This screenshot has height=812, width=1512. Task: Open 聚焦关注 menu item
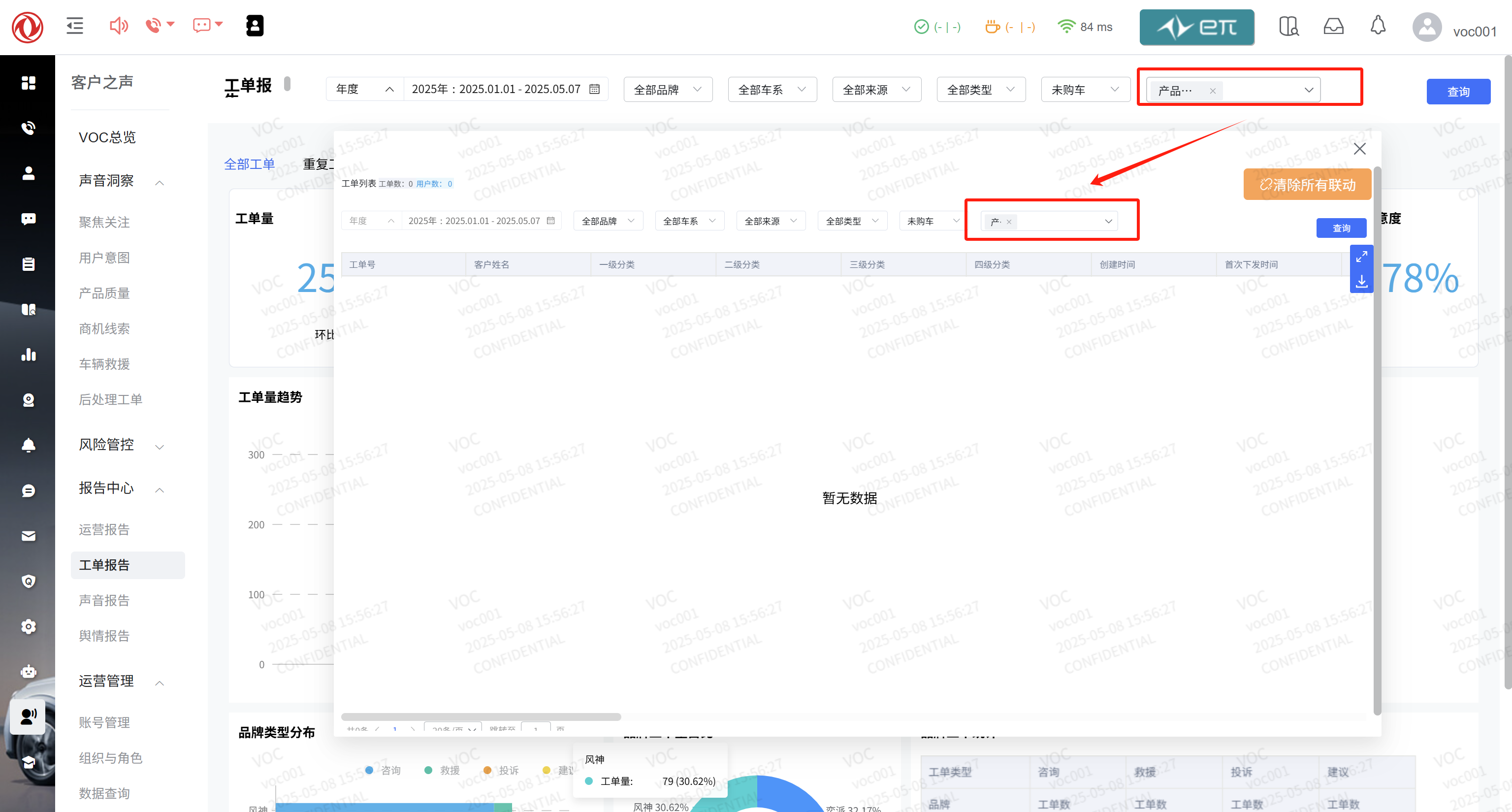104,222
